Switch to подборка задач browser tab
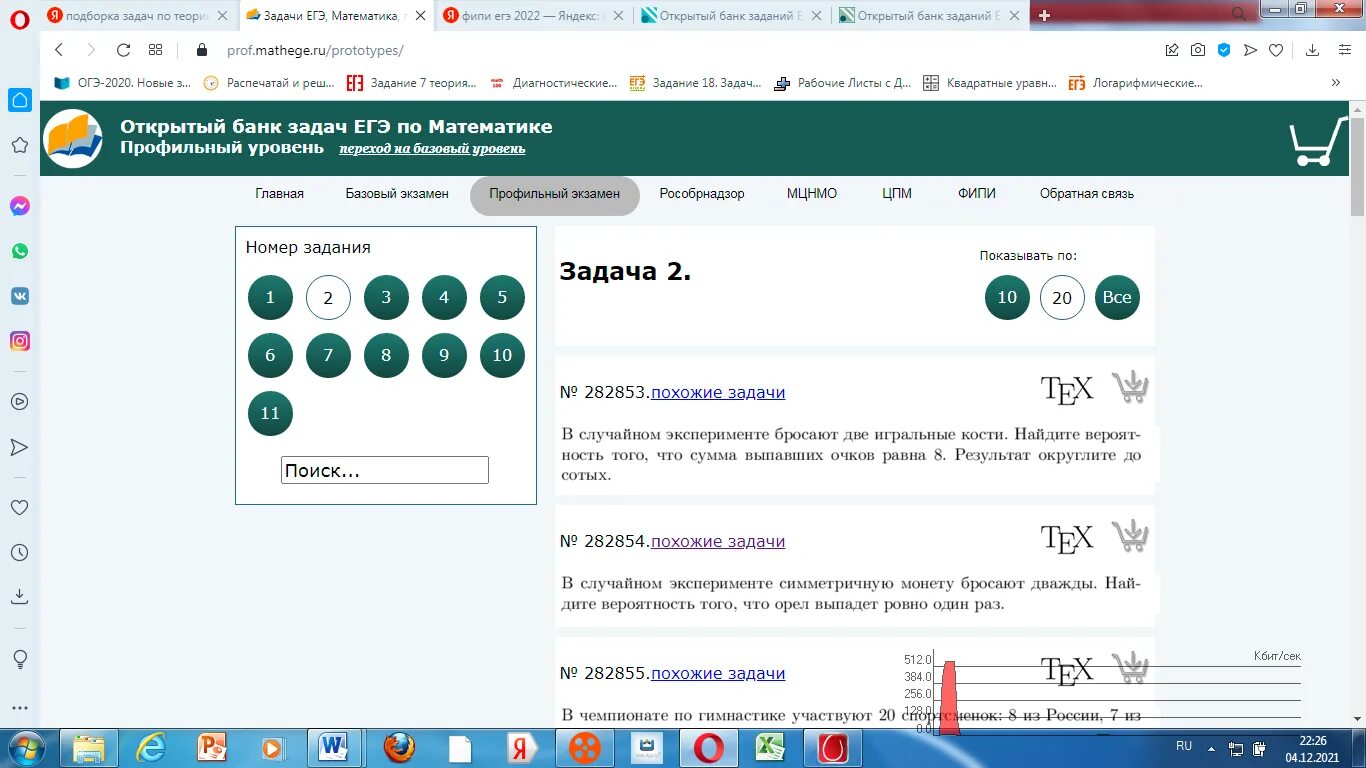The height and width of the screenshot is (768, 1366). (x=137, y=15)
